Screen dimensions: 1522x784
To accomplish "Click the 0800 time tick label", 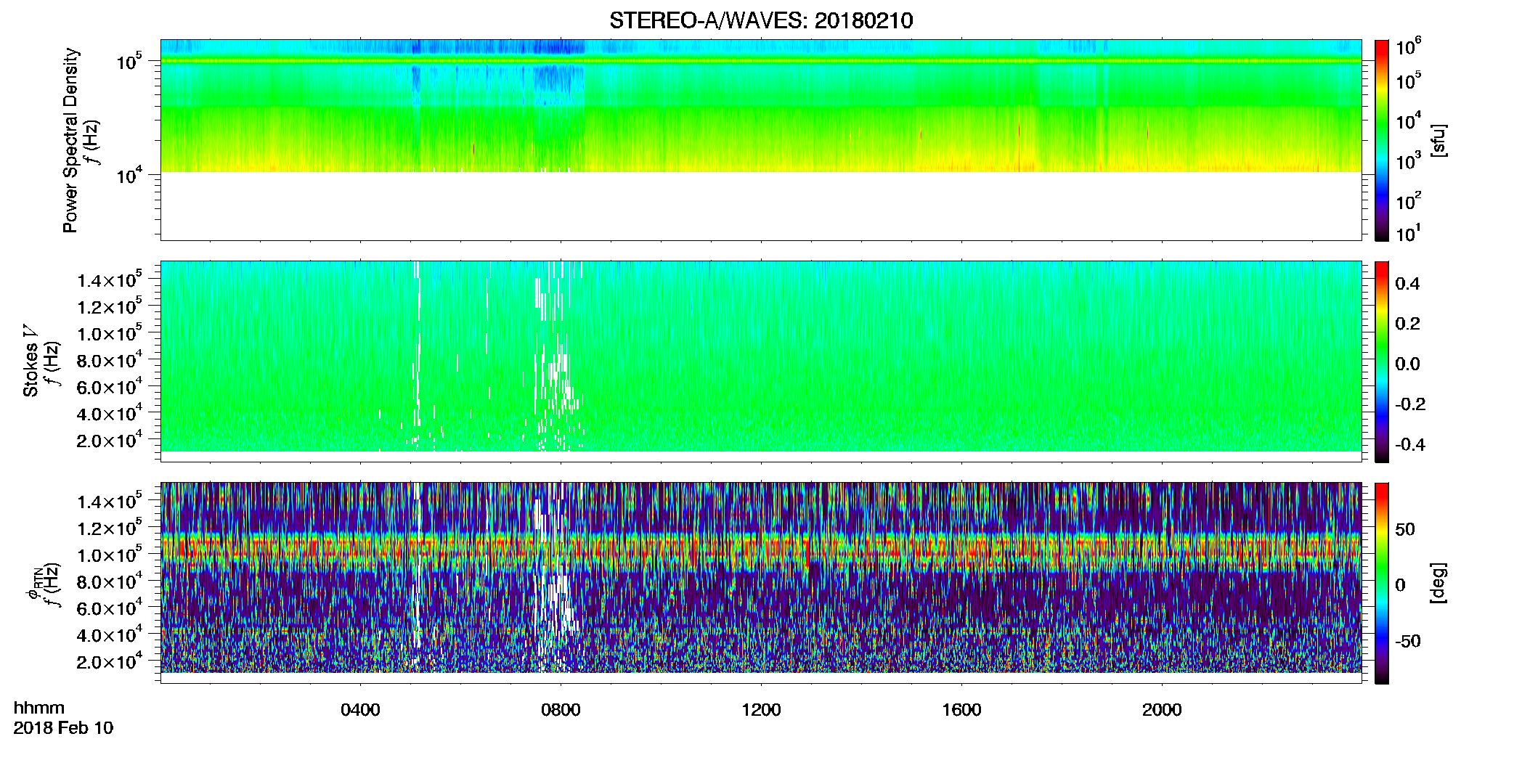I will pos(561,709).
